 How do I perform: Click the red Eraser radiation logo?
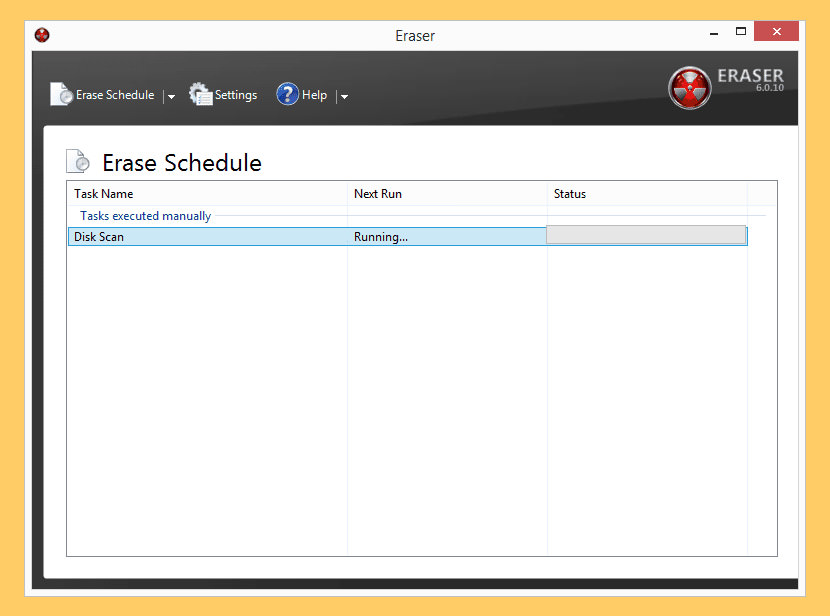(x=689, y=88)
